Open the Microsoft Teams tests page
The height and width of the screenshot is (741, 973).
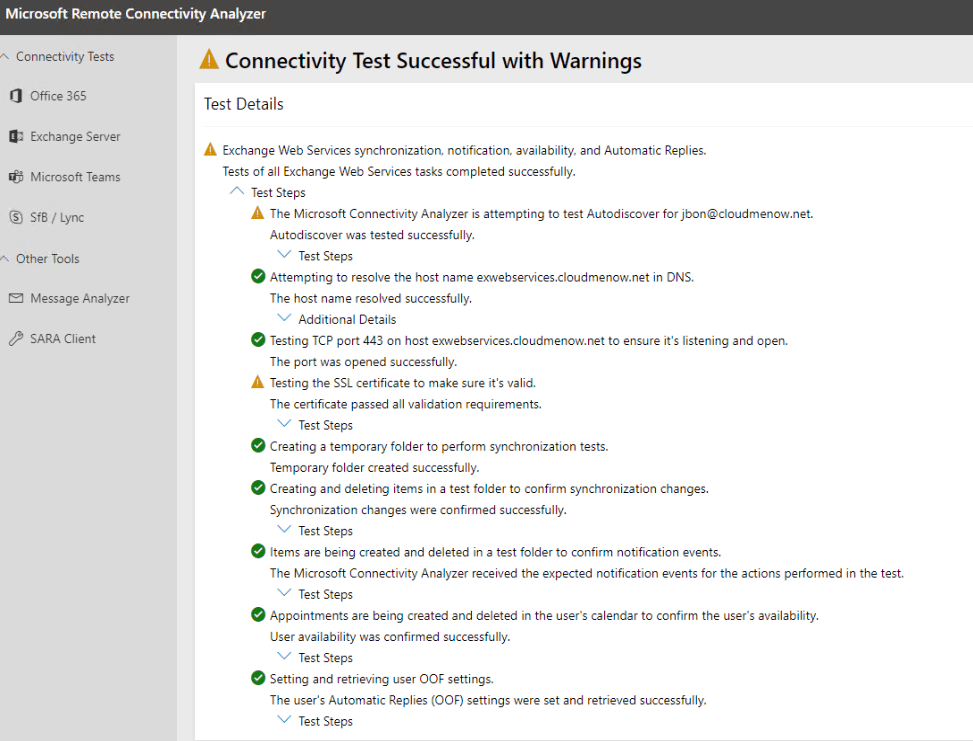75,177
